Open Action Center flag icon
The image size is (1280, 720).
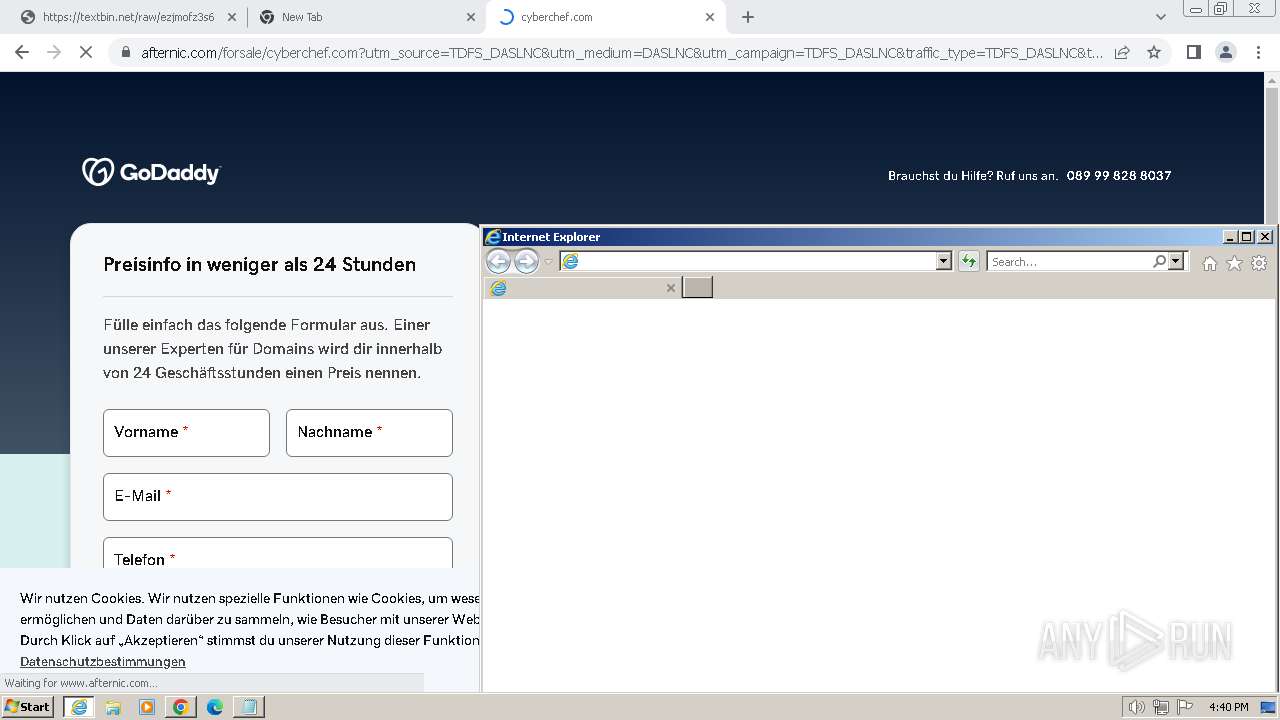[1185, 707]
